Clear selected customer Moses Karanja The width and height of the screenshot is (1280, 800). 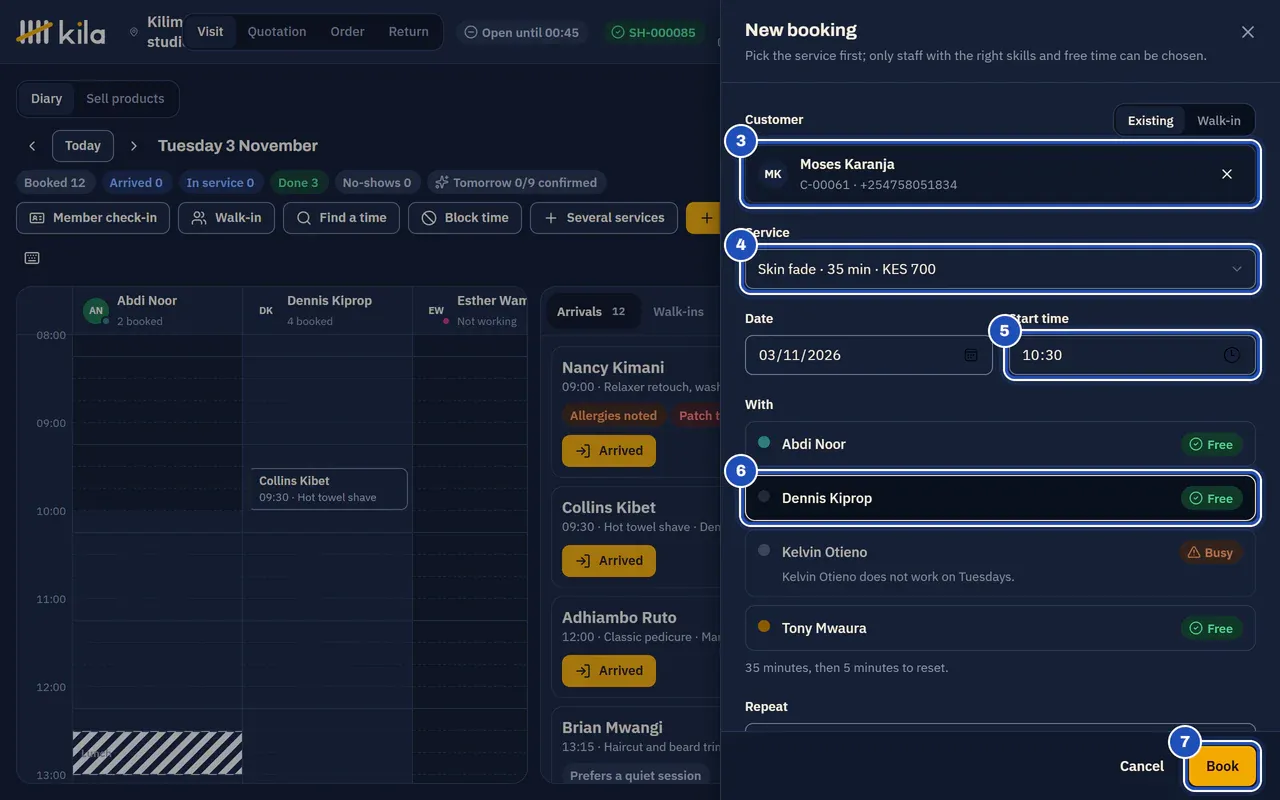tap(1227, 174)
